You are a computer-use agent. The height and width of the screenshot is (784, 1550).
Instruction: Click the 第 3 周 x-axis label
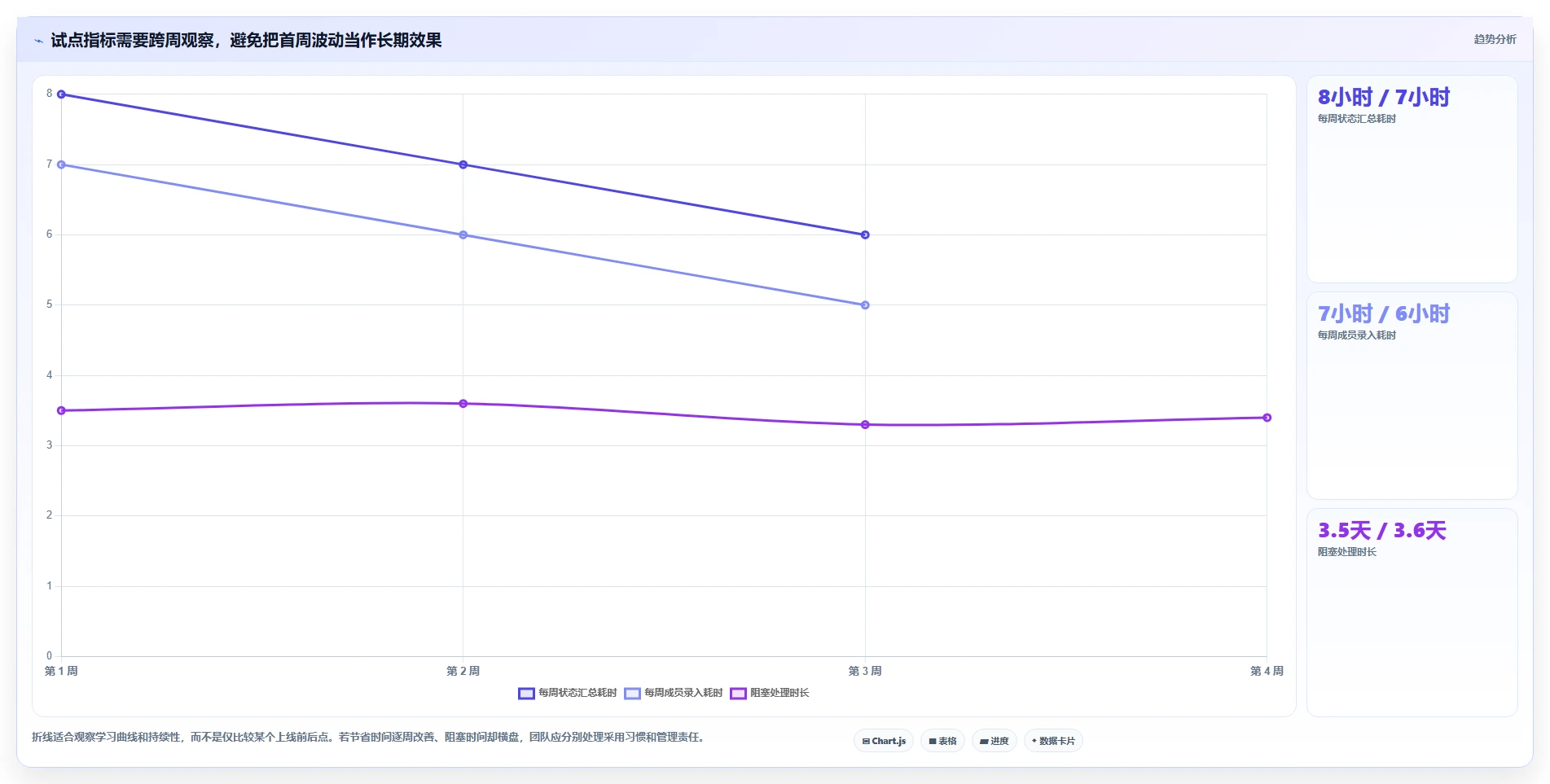click(x=865, y=671)
